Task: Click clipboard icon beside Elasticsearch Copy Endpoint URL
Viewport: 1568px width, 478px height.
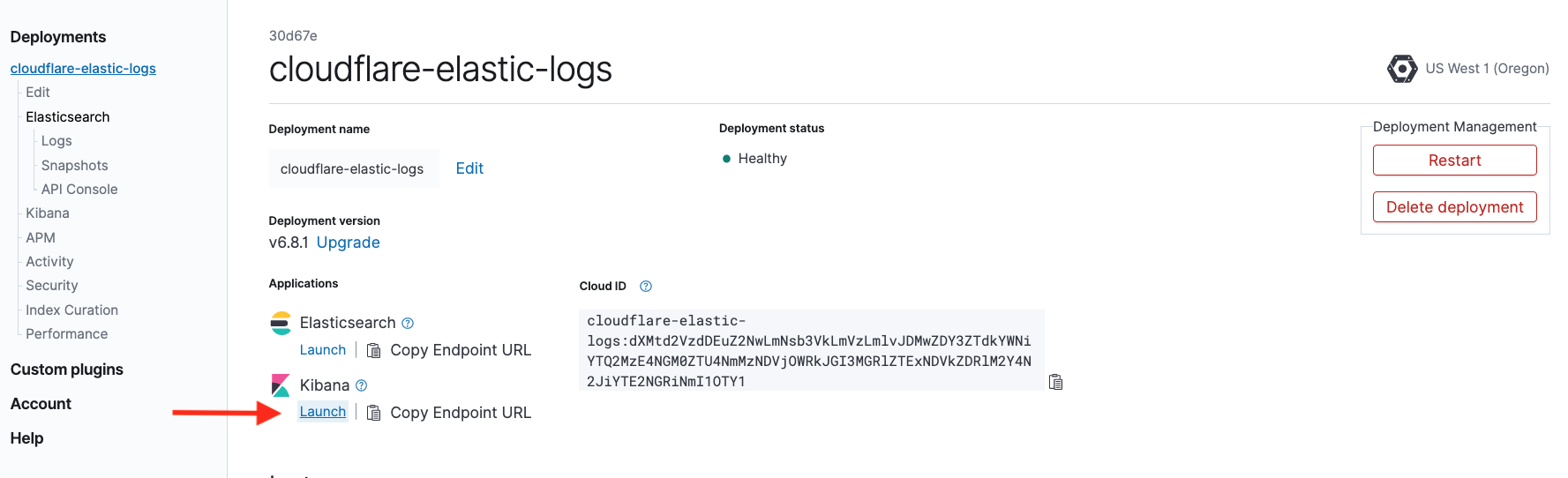Action: click(x=374, y=351)
